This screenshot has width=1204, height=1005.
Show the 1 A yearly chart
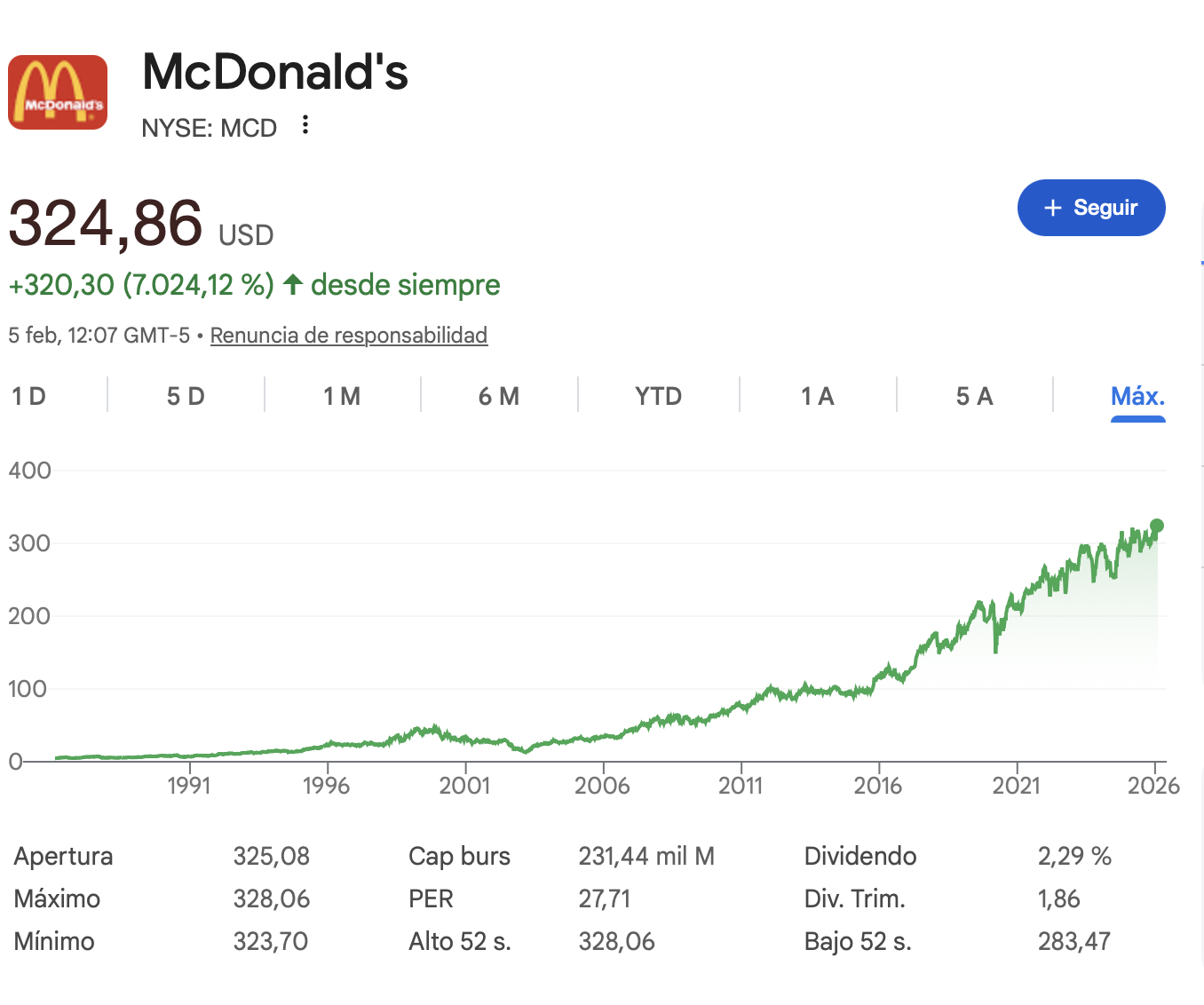click(x=817, y=396)
